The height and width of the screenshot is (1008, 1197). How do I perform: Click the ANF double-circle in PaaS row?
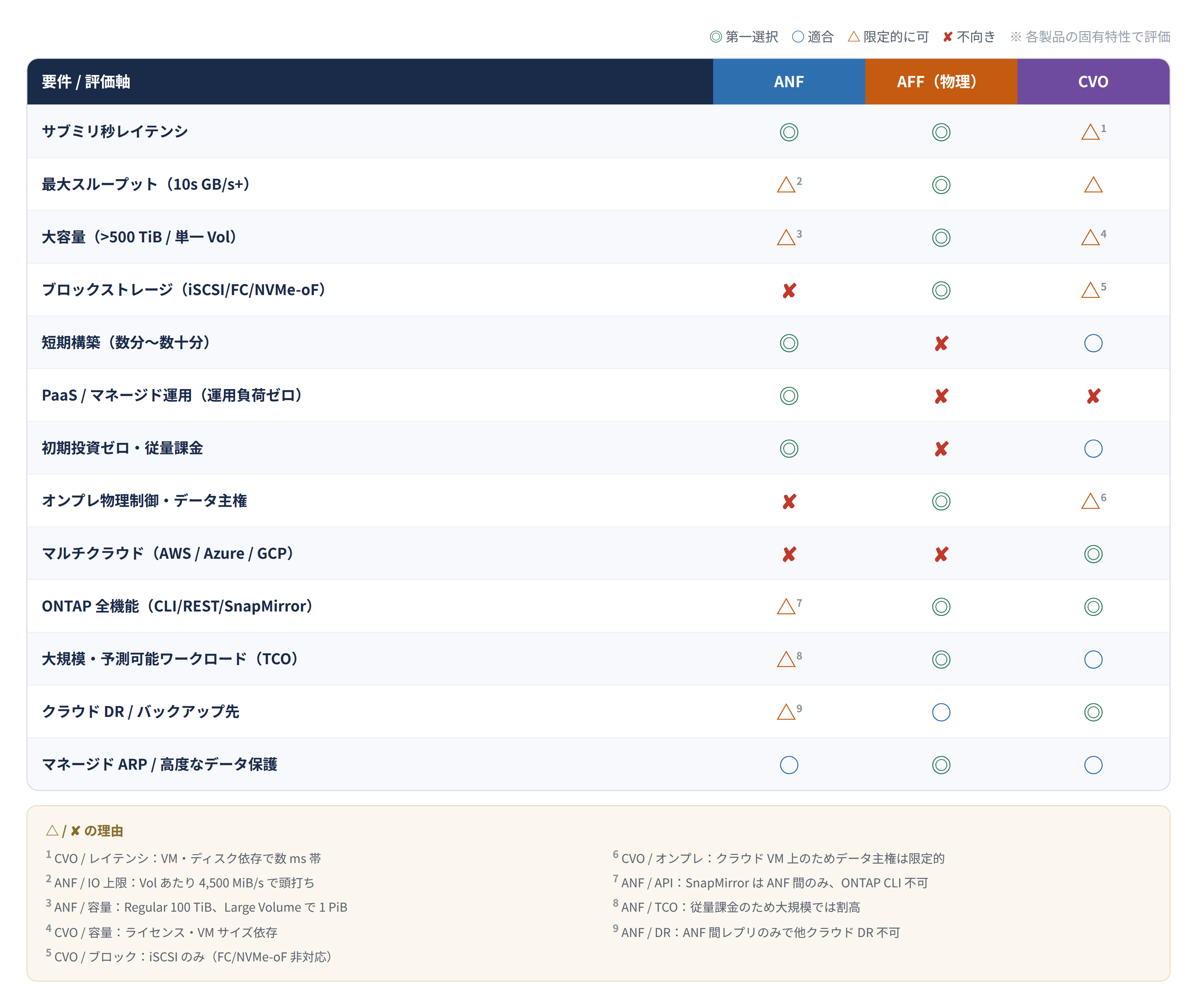click(x=789, y=395)
